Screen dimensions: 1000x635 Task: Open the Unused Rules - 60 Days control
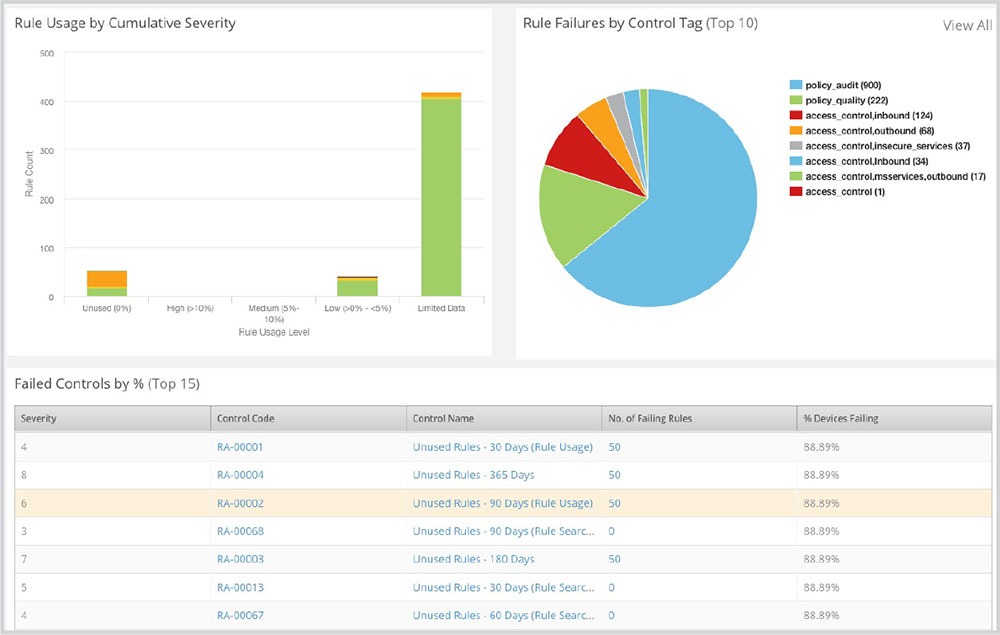(x=503, y=615)
